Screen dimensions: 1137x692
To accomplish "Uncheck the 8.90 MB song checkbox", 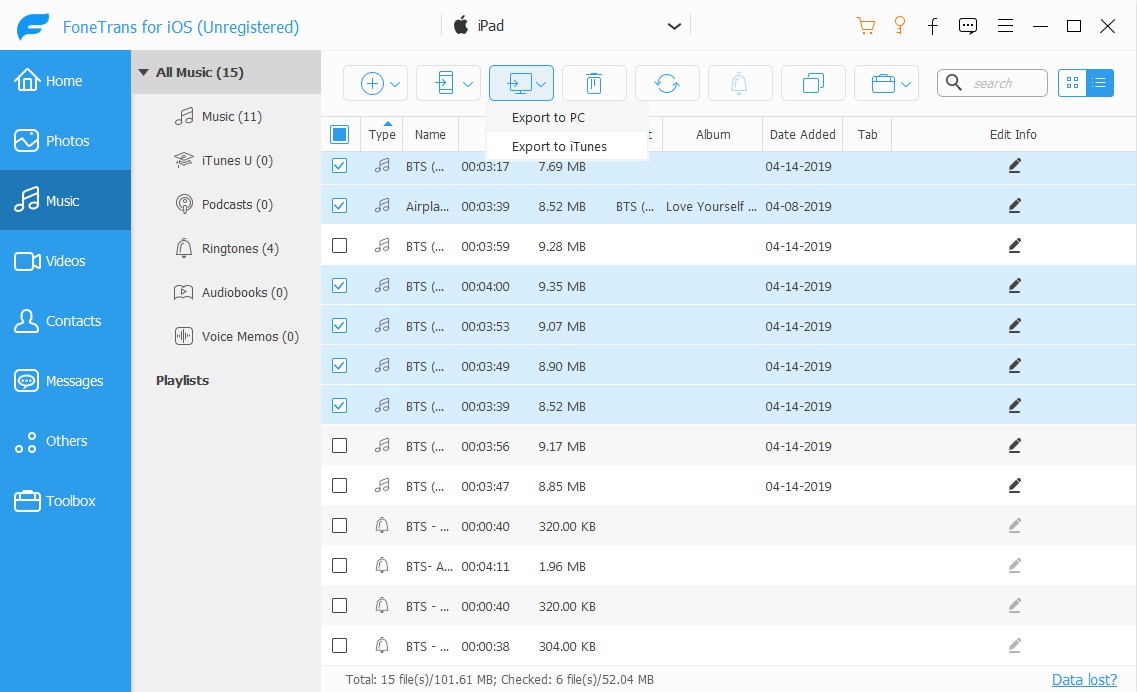I will (339, 366).
